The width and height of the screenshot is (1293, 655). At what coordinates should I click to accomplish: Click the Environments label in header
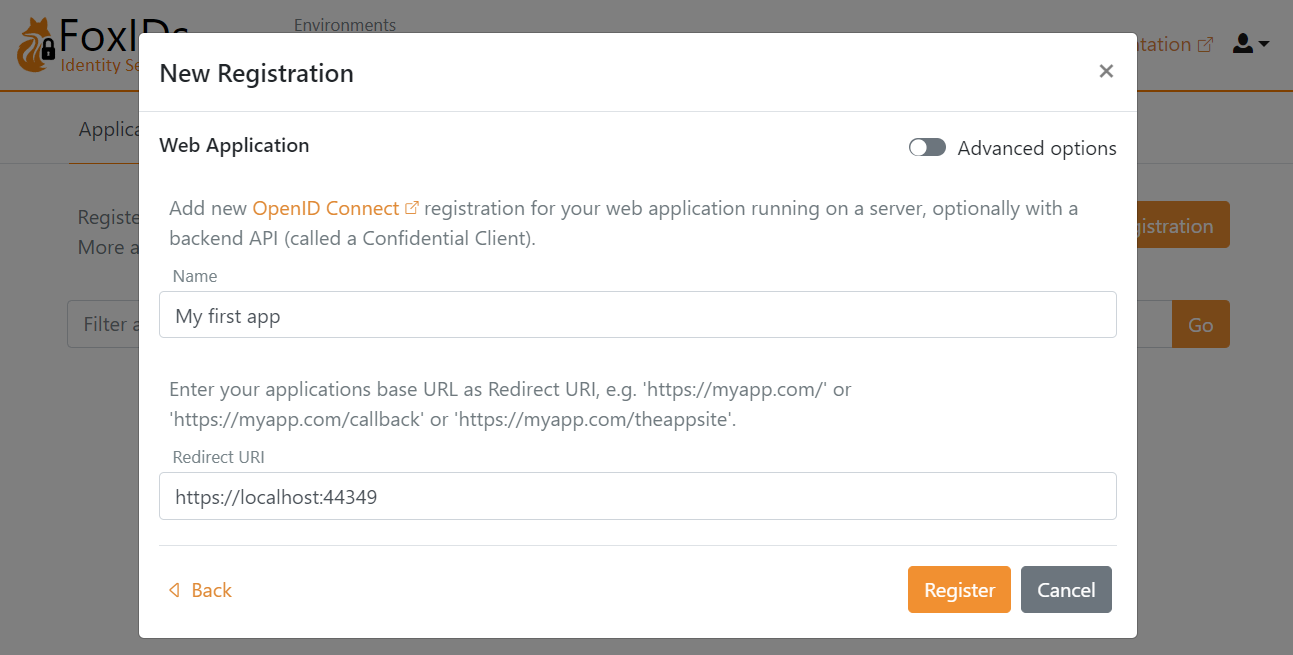345,25
